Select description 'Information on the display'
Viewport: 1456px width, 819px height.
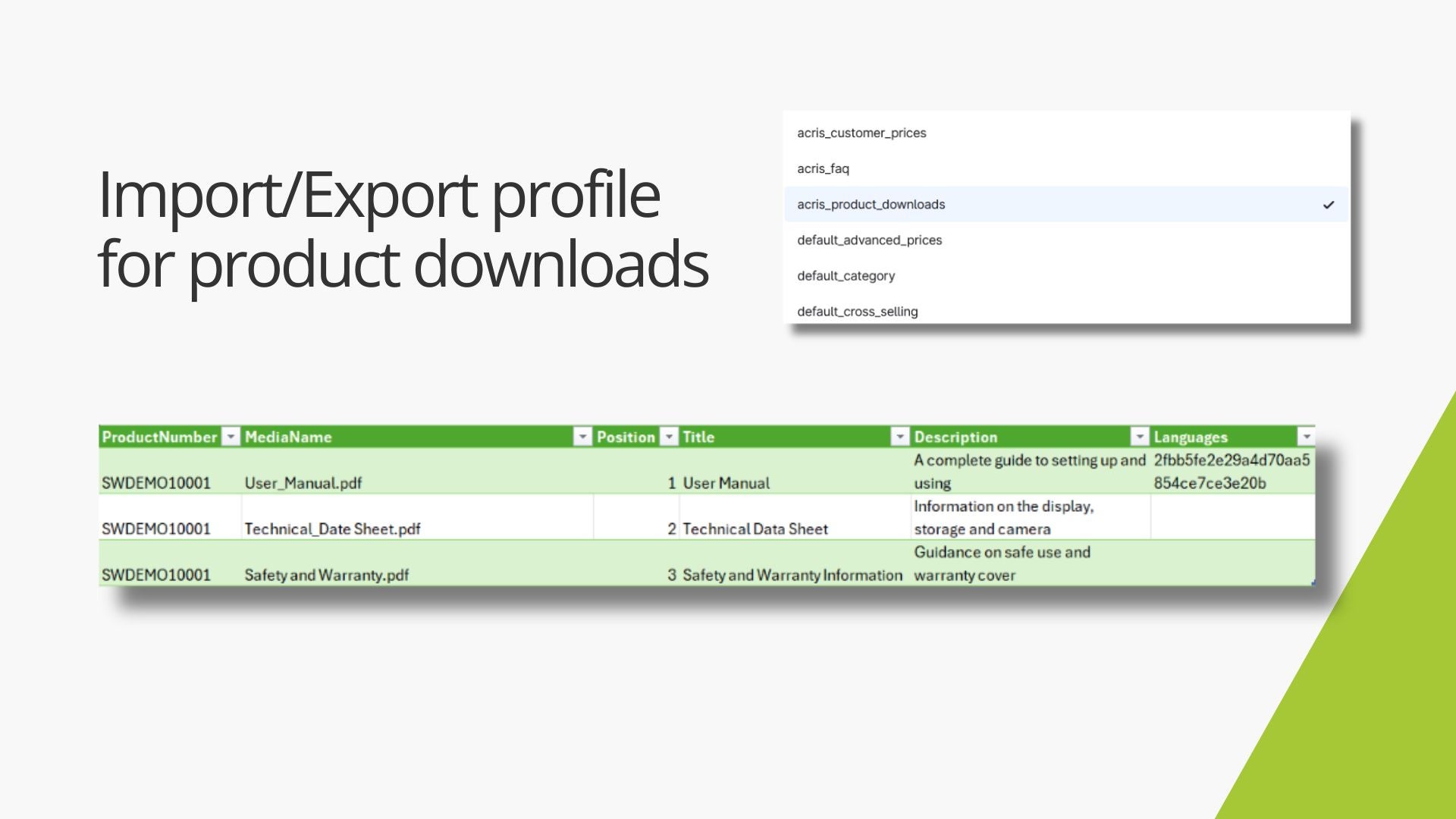(x=1031, y=517)
